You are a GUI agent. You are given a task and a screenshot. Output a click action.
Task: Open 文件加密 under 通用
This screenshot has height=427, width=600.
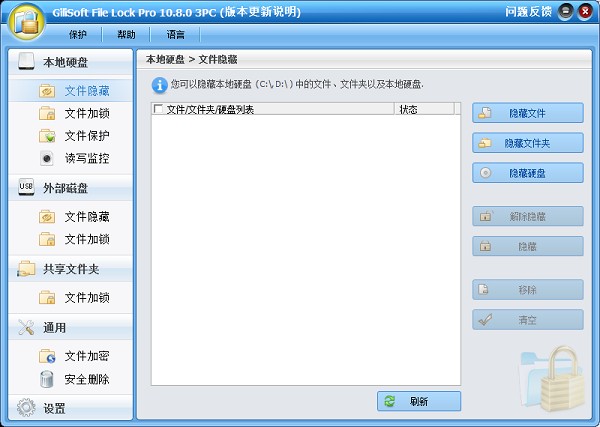pos(86,356)
